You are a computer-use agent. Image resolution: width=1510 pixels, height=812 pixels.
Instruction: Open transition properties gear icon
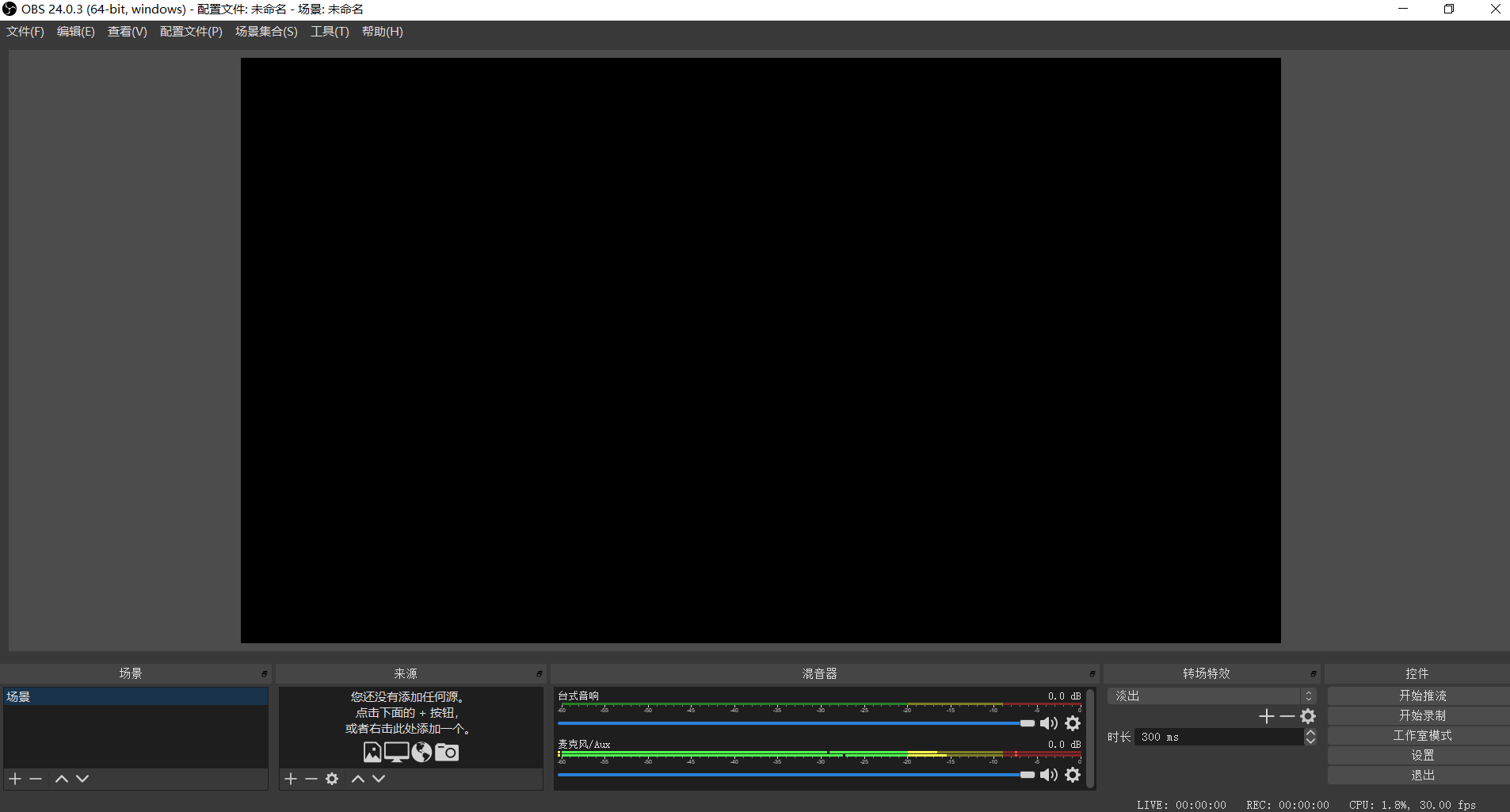click(1308, 716)
